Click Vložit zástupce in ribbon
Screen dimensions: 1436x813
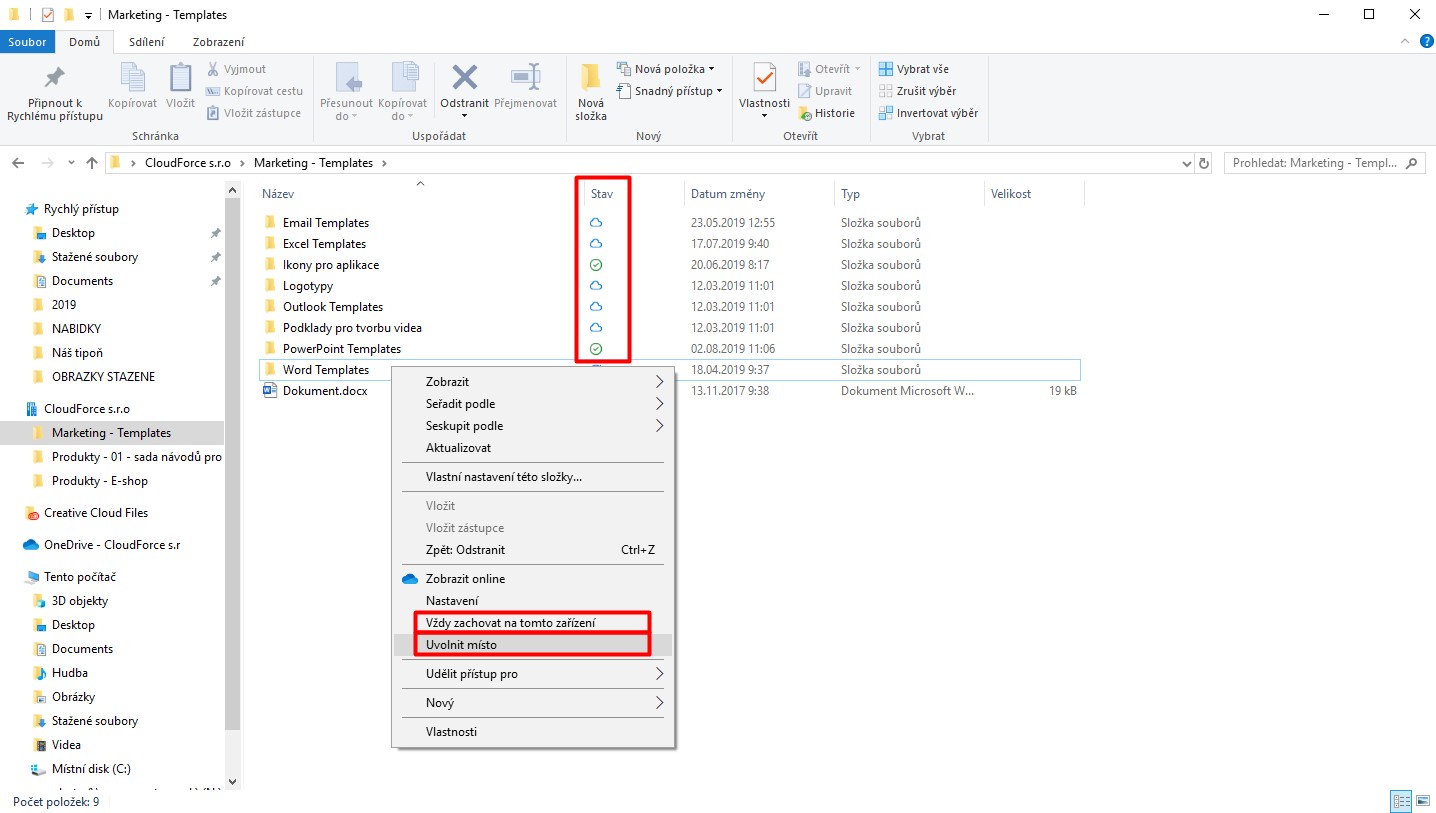[254, 113]
